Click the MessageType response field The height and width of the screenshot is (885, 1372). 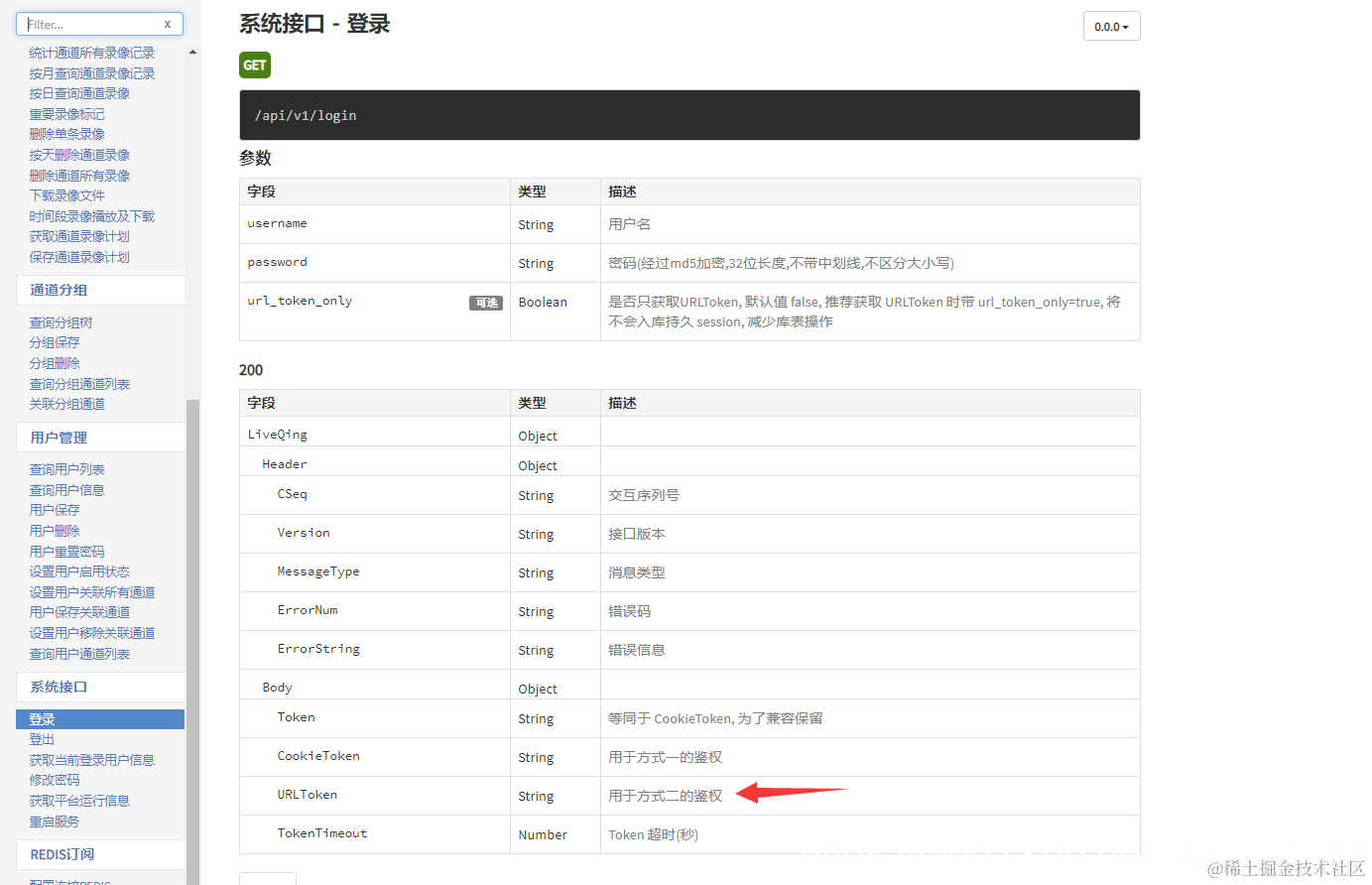[x=318, y=571]
